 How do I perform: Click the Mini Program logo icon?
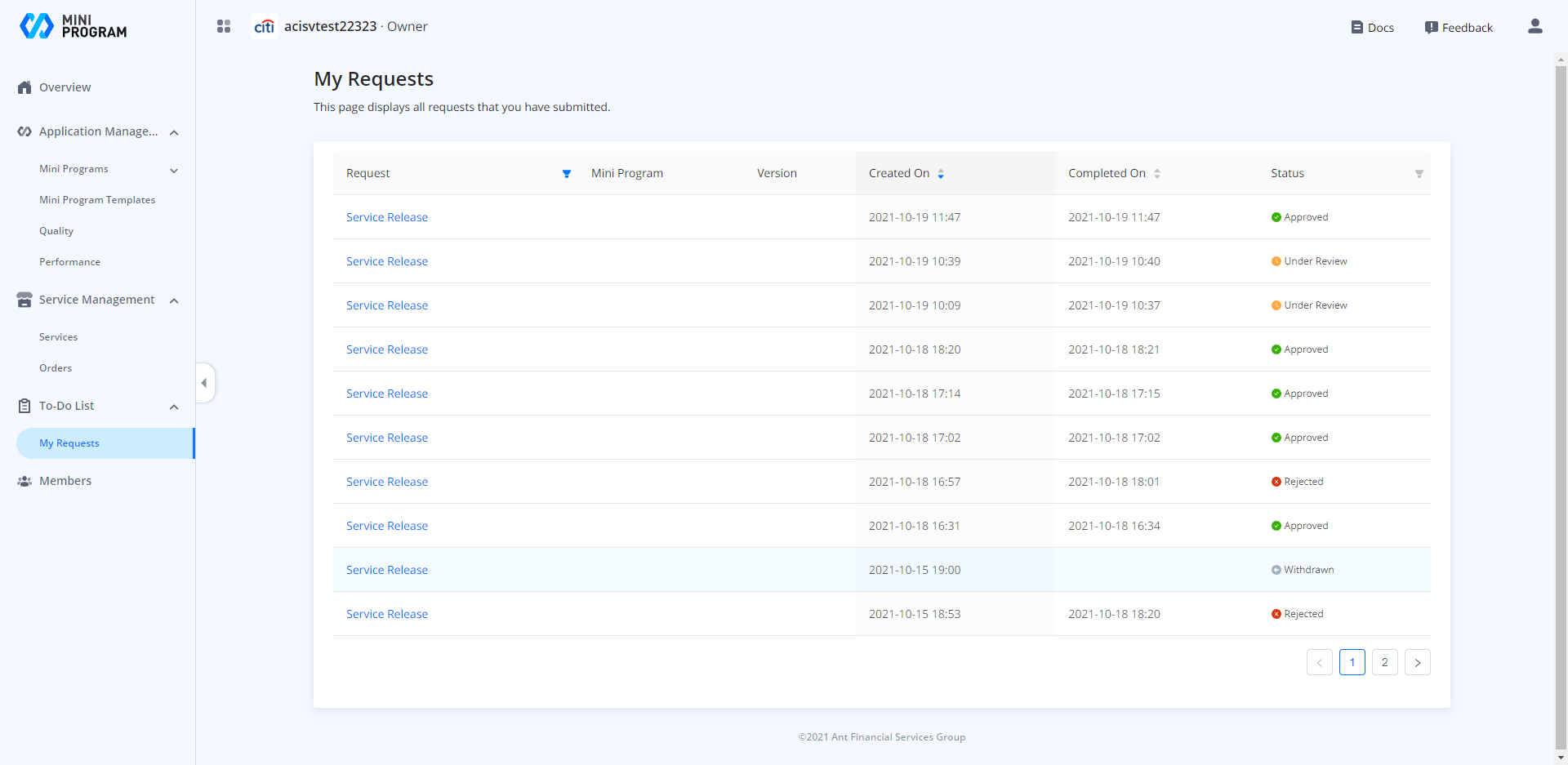[x=37, y=26]
